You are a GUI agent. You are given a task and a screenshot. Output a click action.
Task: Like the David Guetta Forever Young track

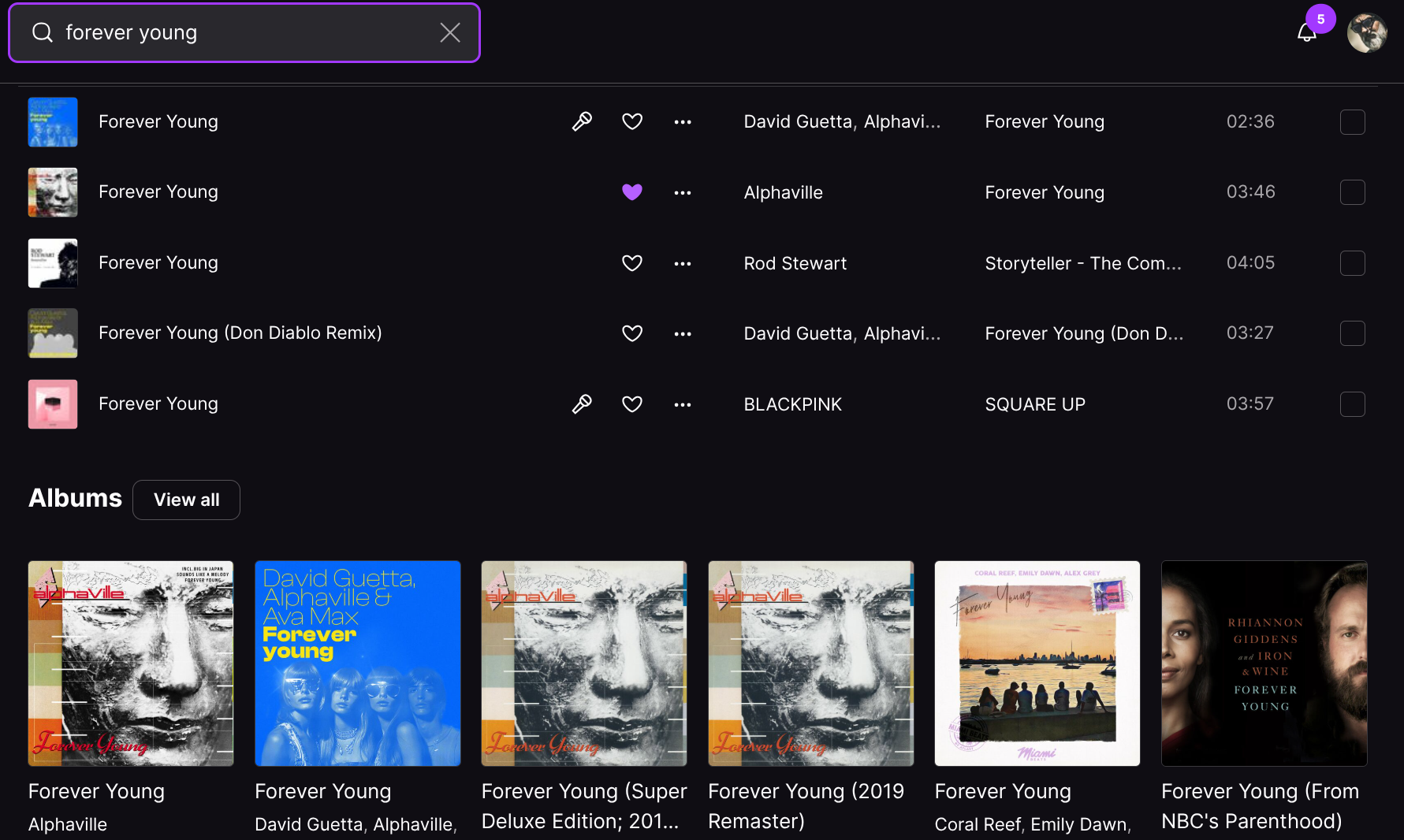[x=632, y=121]
